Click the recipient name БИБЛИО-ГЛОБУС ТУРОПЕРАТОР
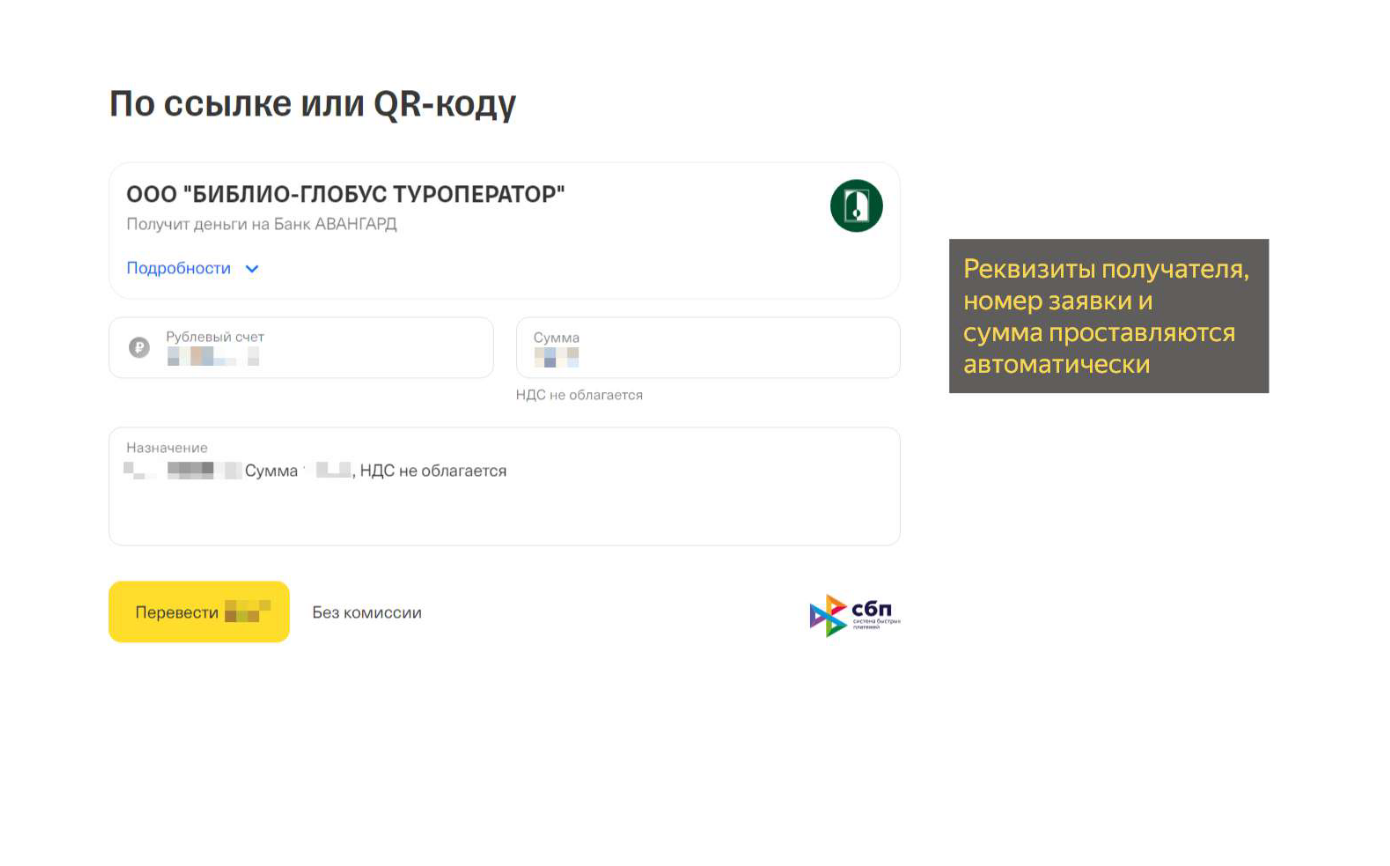This screenshot has height=866, width=1390. pos(345,195)
